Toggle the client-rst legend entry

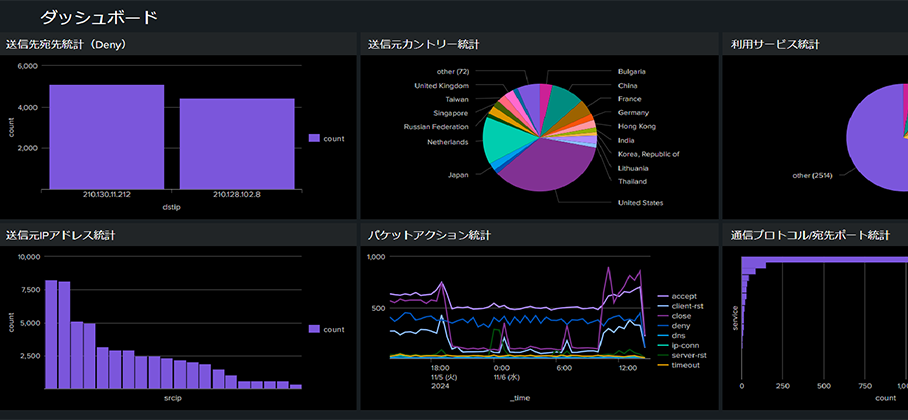coord(688,305)
